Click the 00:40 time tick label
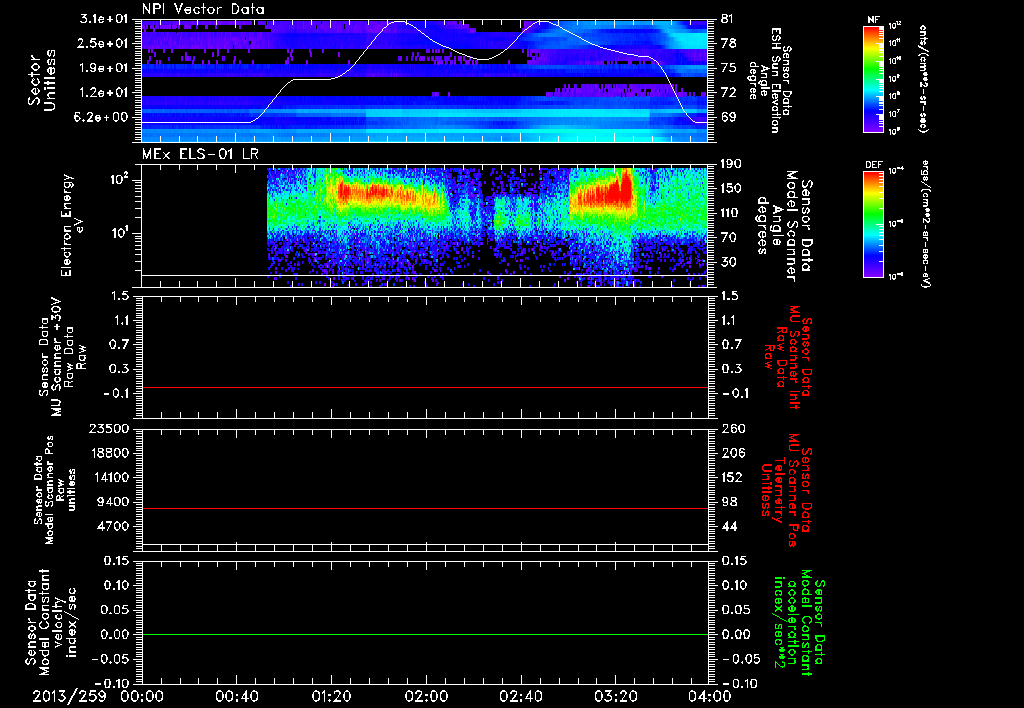The height and width of the screenshot is (708, 1024). (236, 696)
